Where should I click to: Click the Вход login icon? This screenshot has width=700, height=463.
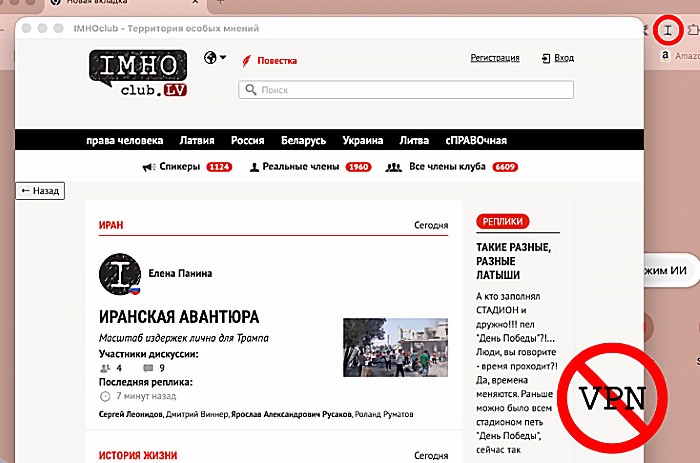click(546, 59)
